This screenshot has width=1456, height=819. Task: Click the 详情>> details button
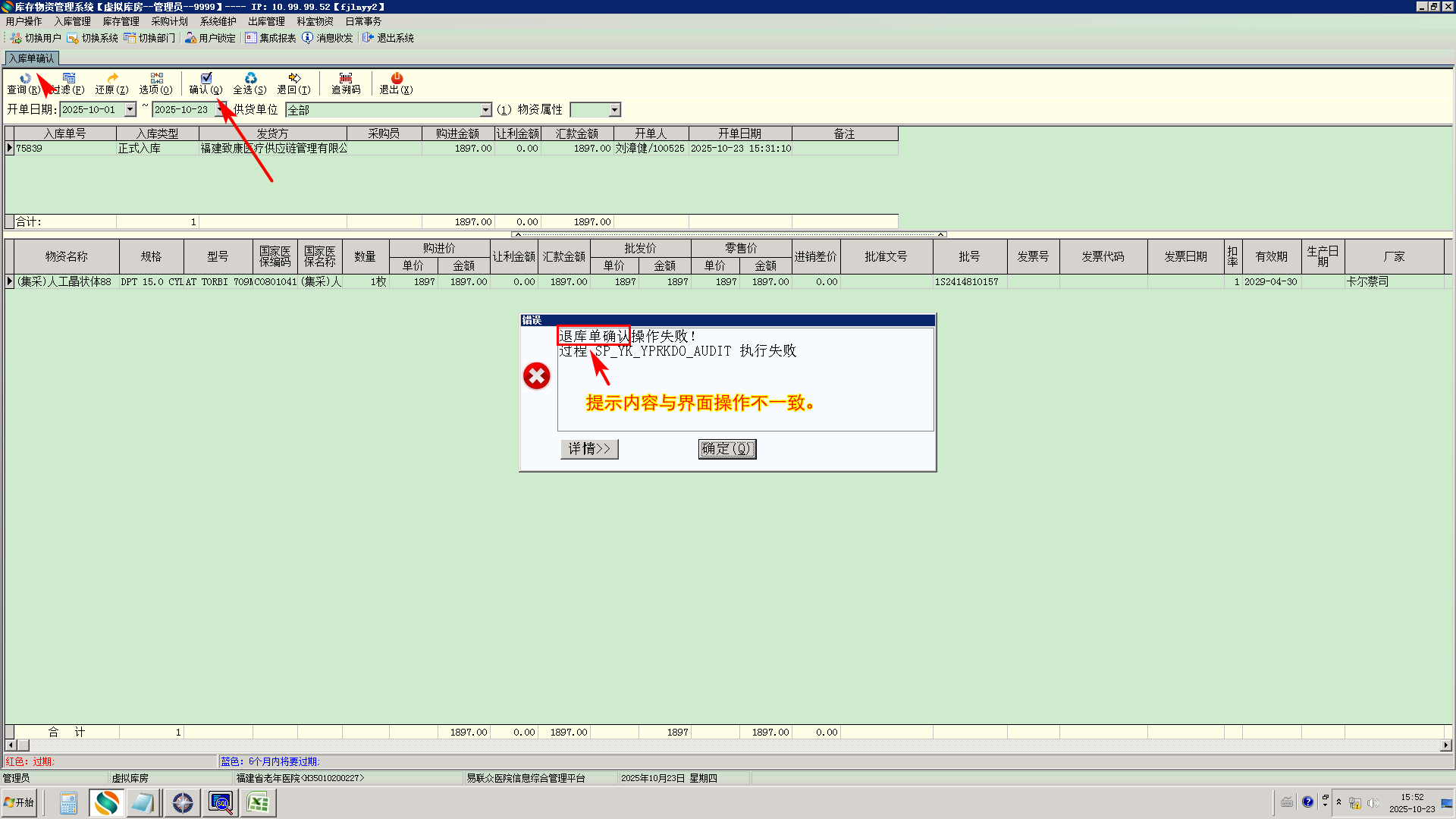589,449
